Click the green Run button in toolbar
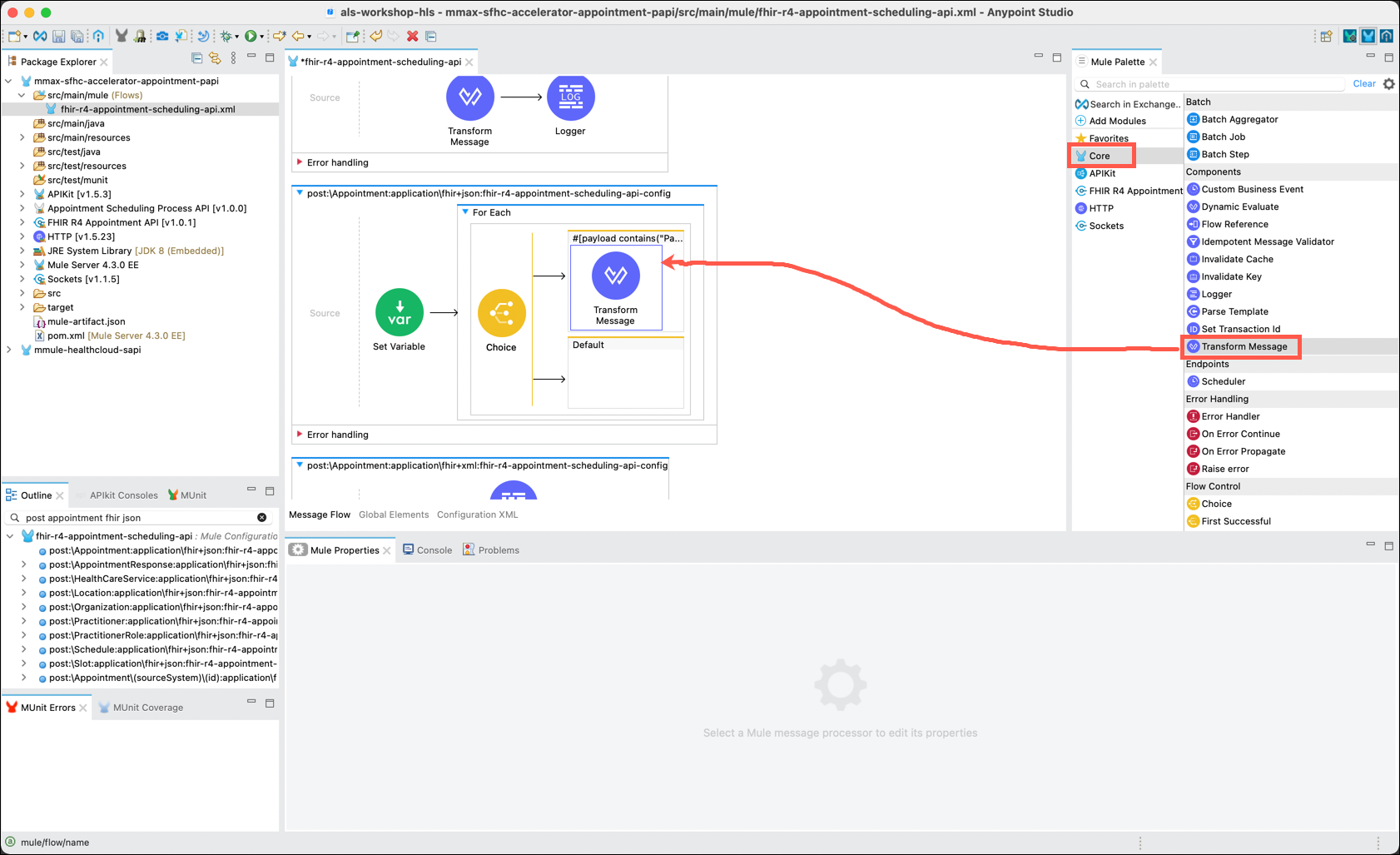 [x=250, y=36]
